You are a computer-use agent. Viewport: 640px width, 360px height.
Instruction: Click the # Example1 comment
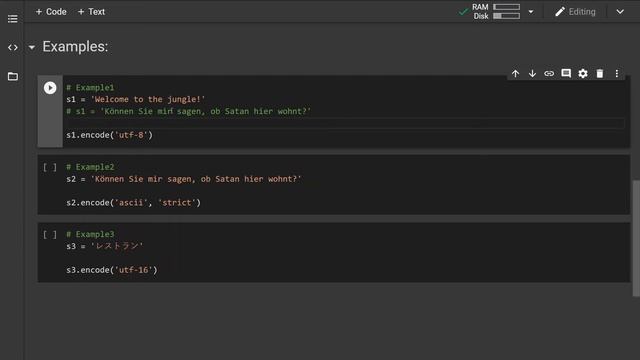90,88
